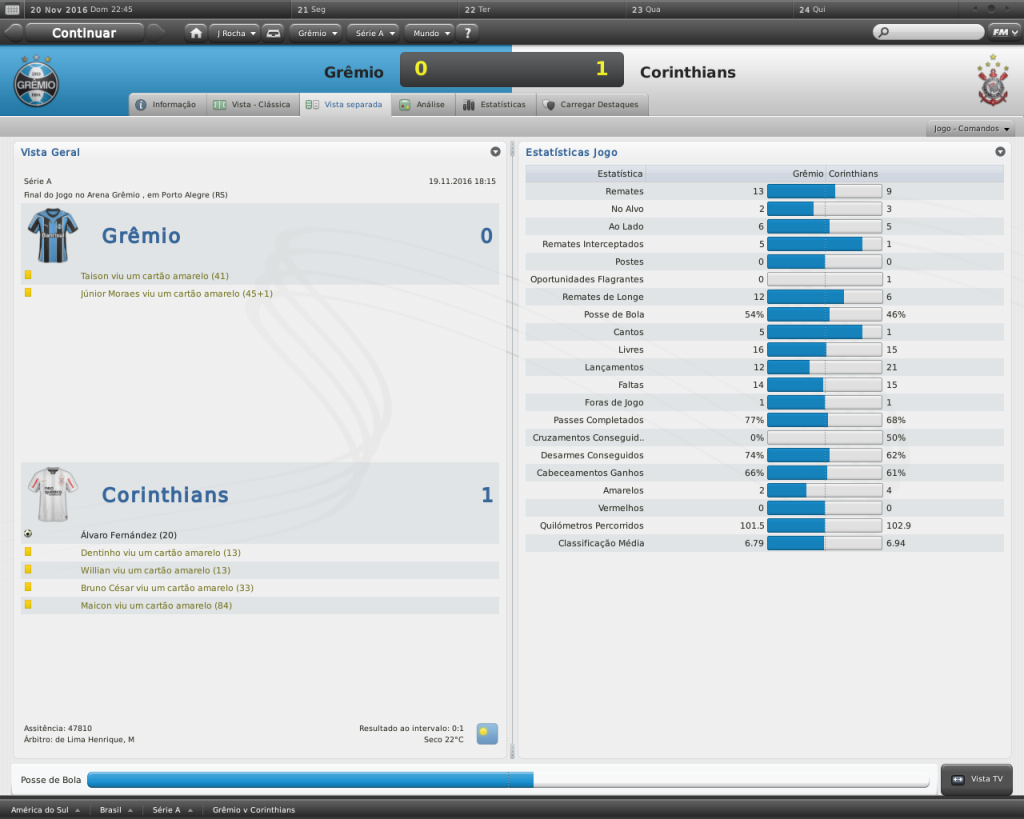Click the calendar icon at top left

tap(12, 9)
